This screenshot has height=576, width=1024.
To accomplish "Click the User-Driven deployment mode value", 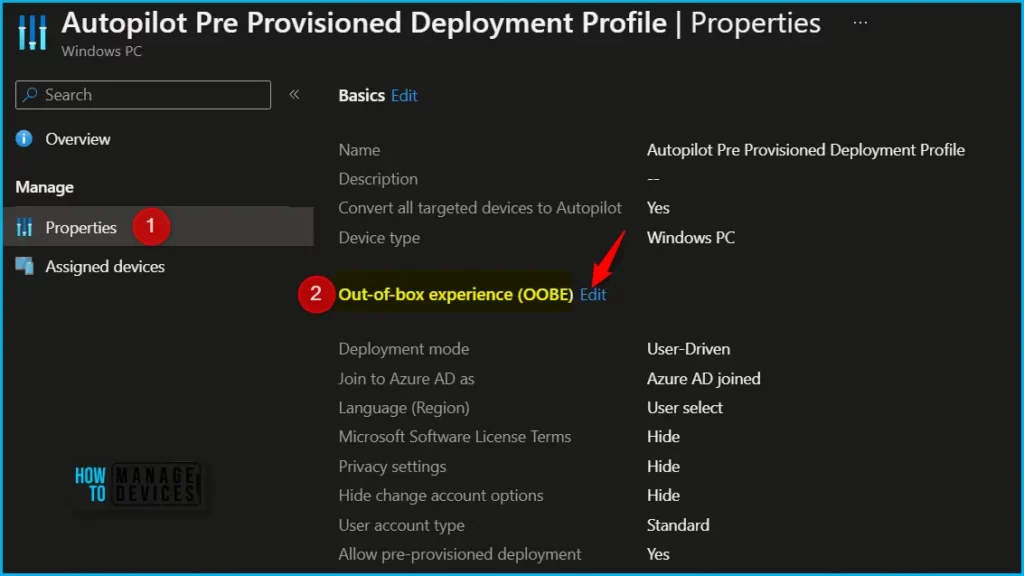I will pos(688,349).
